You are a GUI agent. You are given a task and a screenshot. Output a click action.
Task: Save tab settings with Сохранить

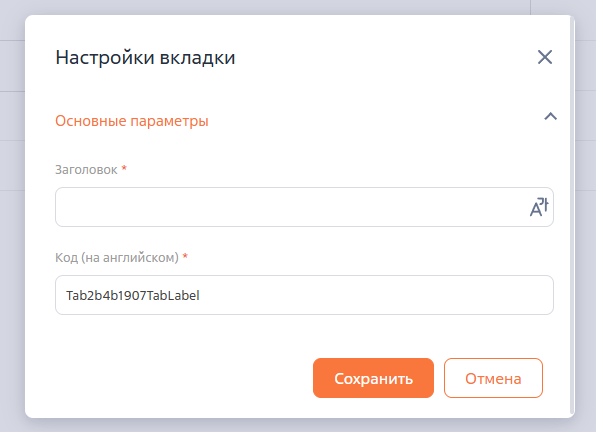373,378
